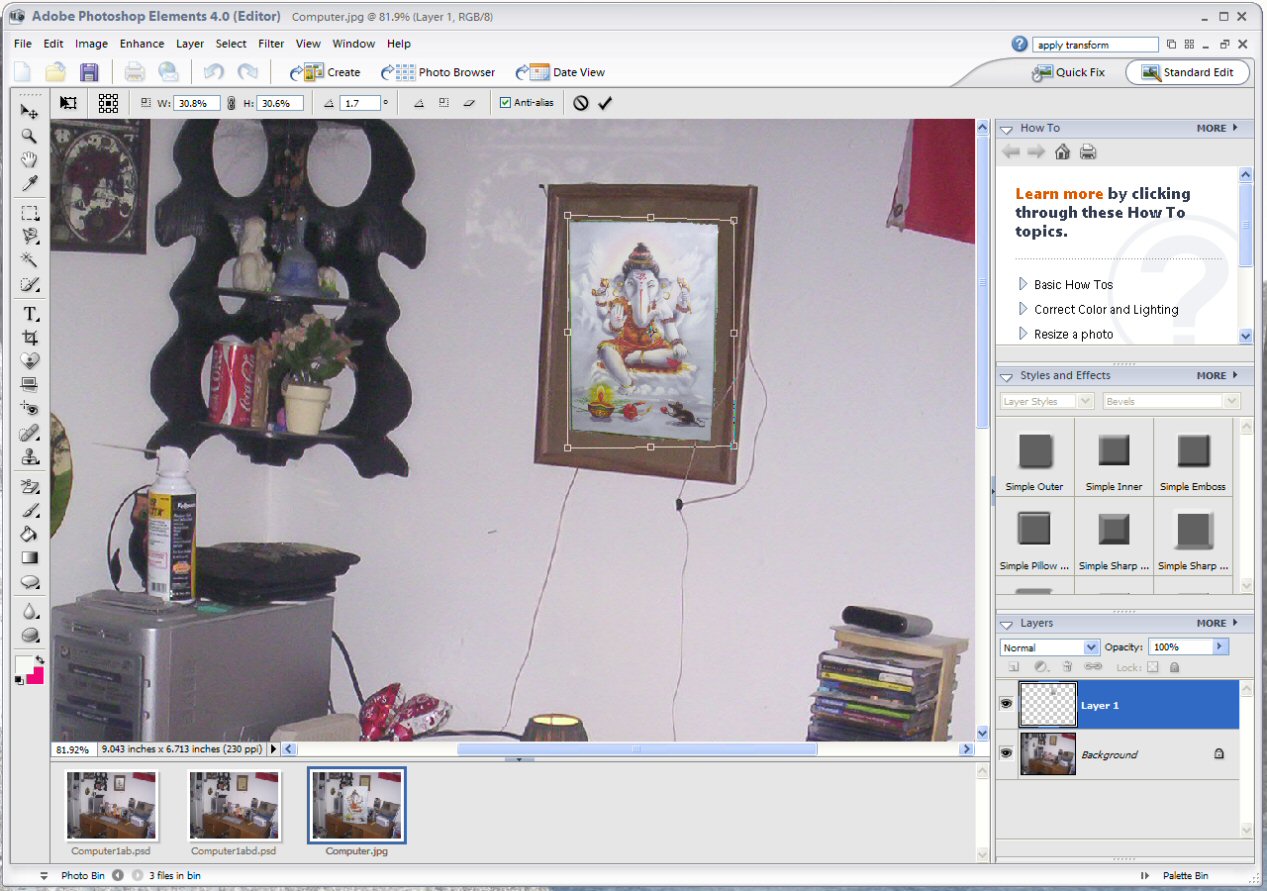Open the Layer menu
The width and height of the screenshot is (1267, 891).
click(x=190, y=44)
